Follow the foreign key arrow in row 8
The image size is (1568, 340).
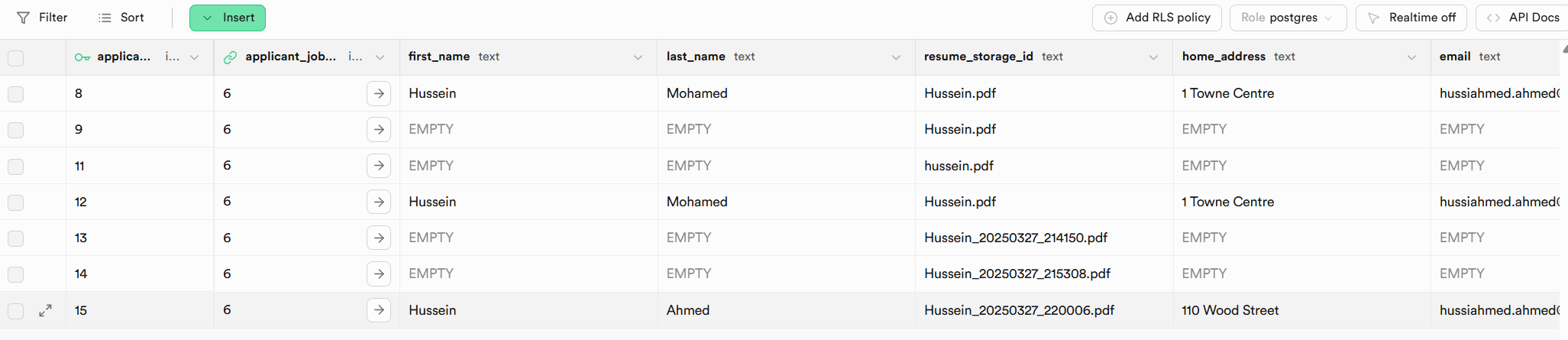[379, 94]
